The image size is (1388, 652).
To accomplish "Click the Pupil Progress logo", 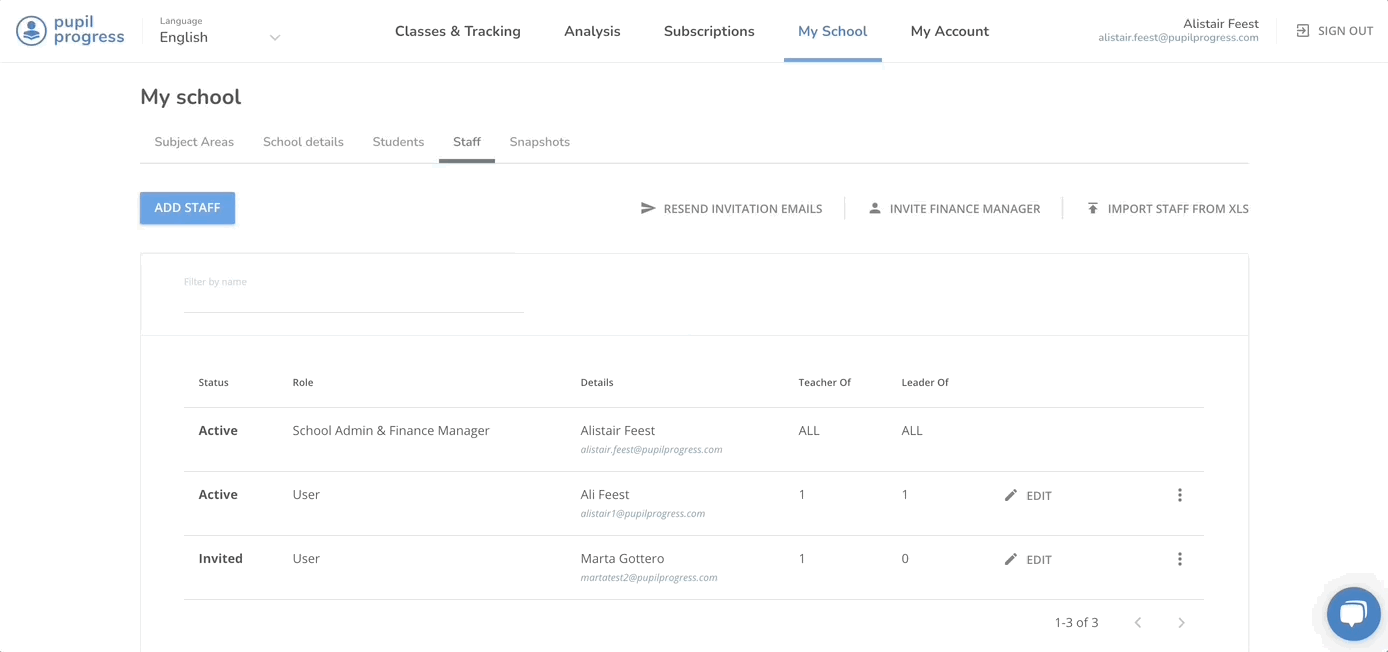I will [71, 31].
